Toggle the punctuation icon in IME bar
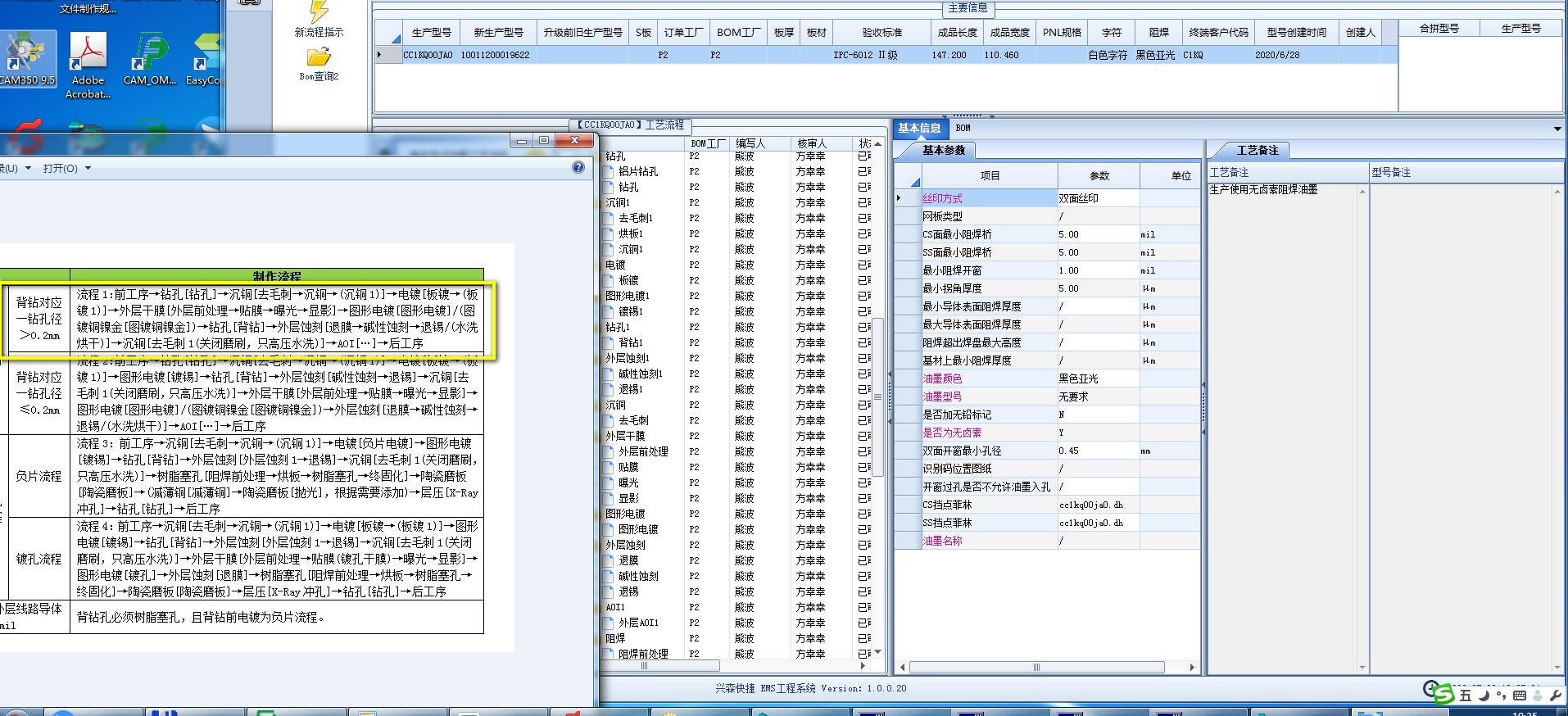 coord(1501,696)
